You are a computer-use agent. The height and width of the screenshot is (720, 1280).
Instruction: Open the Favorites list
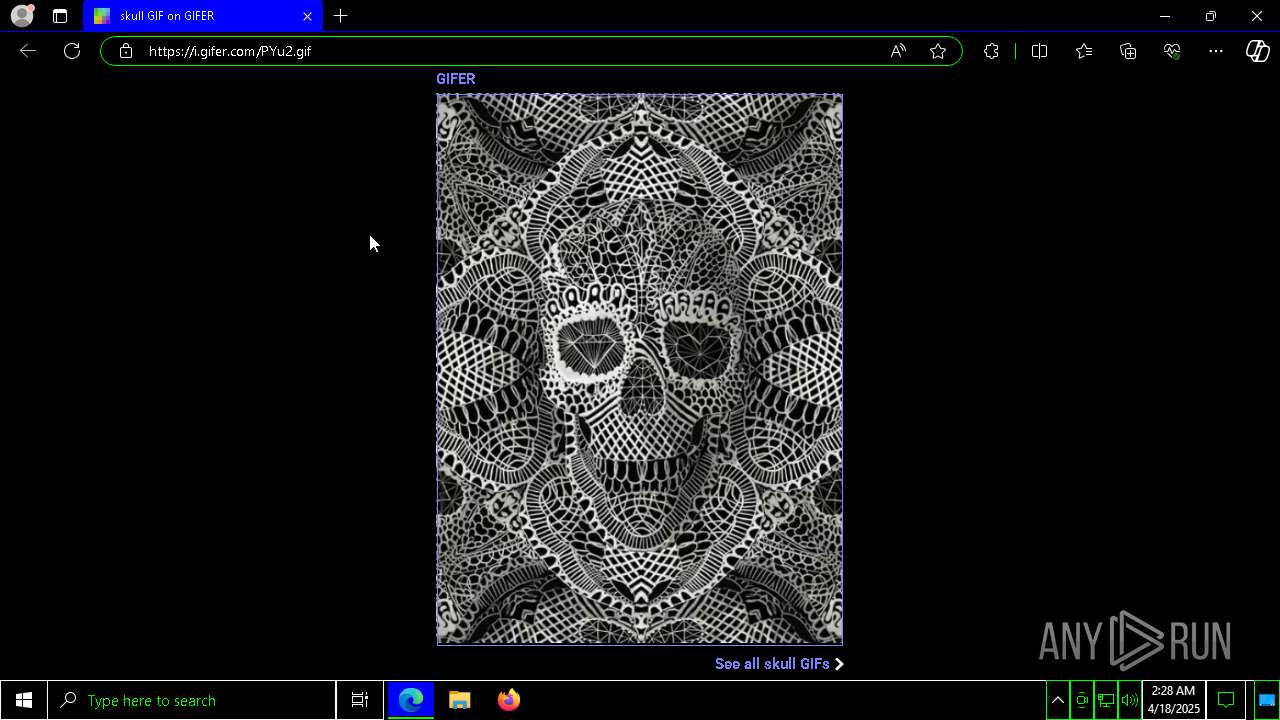click(1084, 51)
